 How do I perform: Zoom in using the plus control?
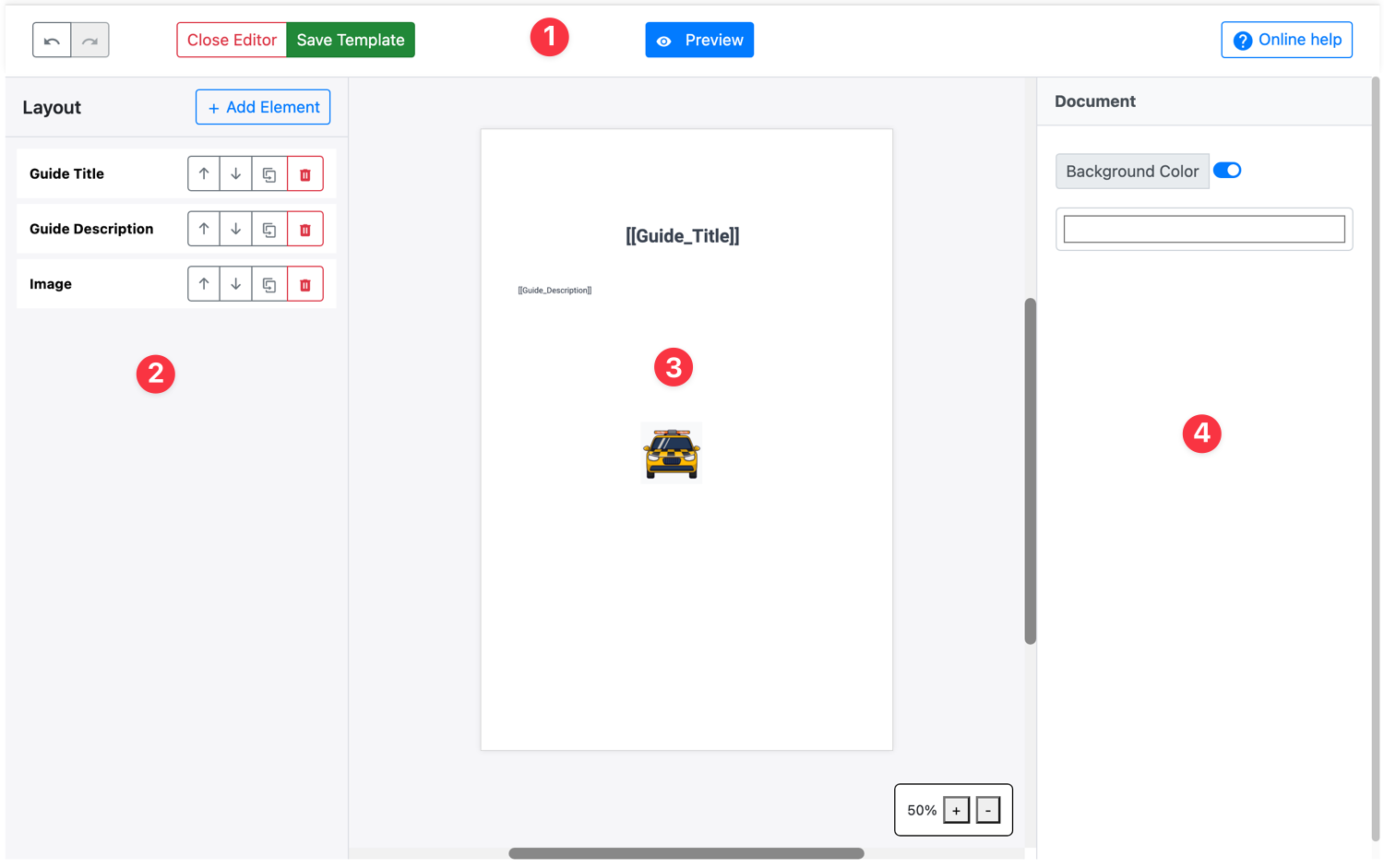[956, 810]
